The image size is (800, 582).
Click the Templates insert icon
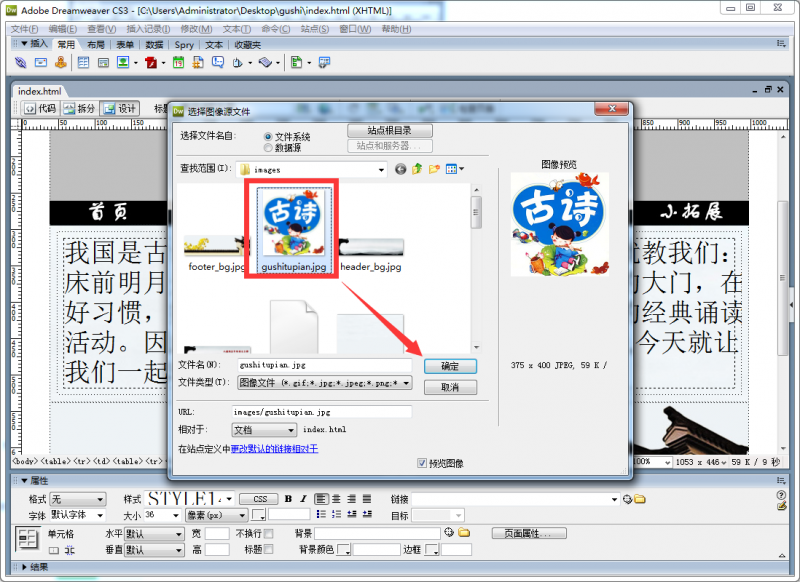(296, 63)
